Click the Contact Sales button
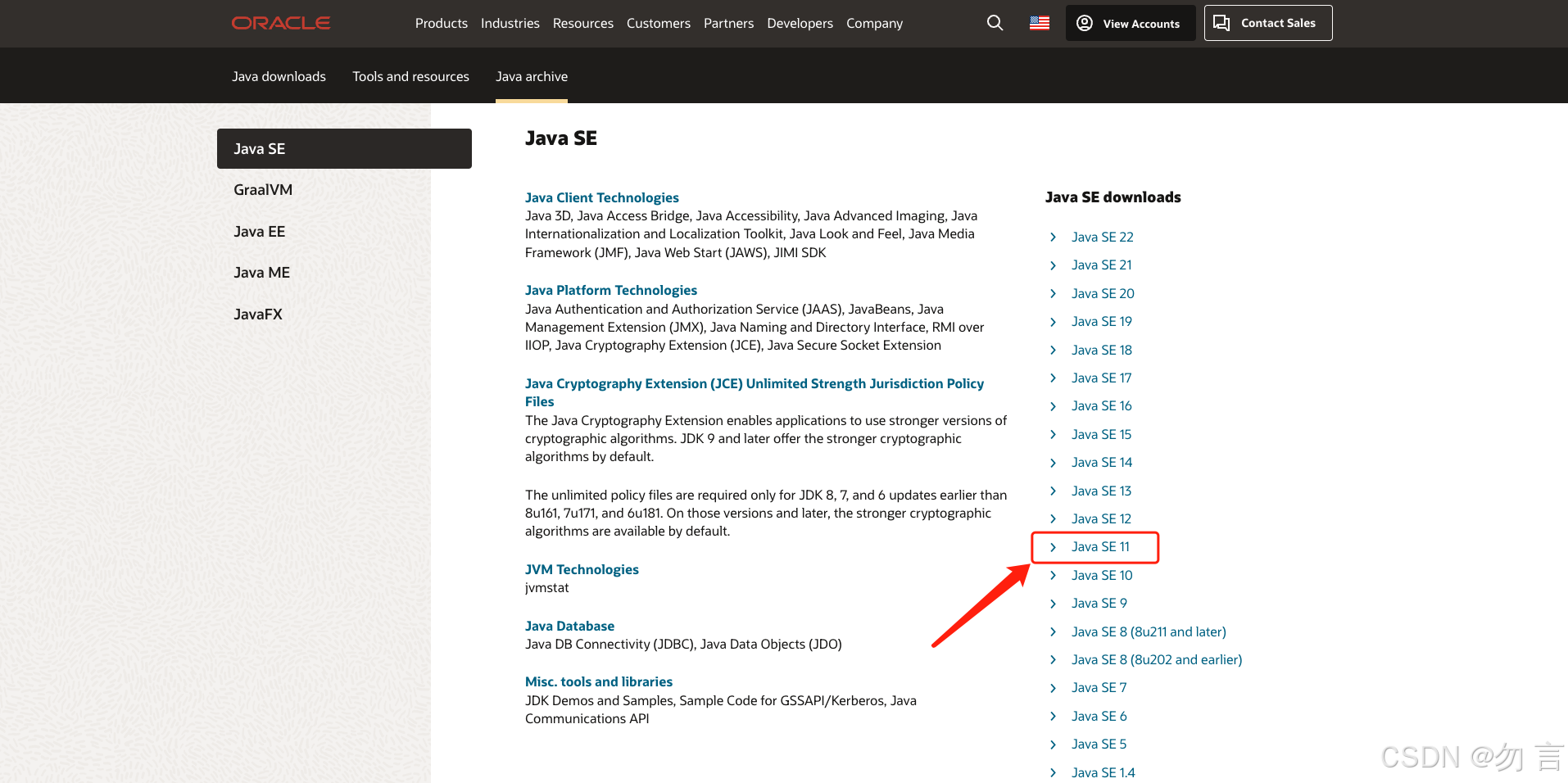 (x=1268, y=23)
